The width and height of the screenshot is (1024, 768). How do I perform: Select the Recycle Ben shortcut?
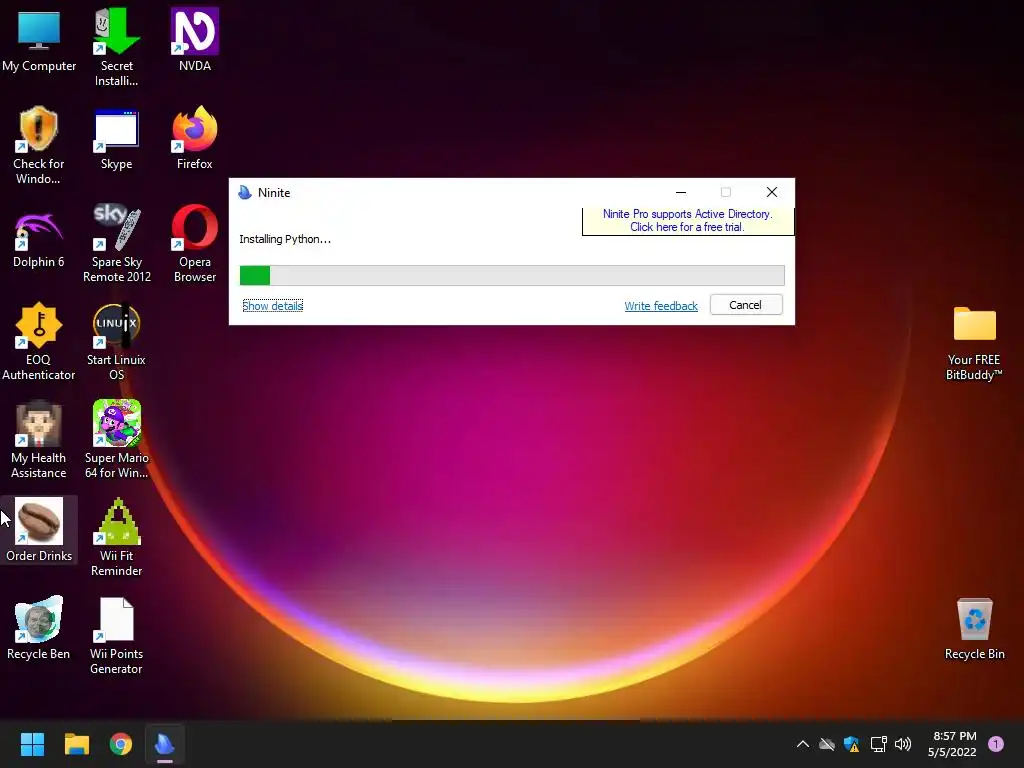click(39, 628)
